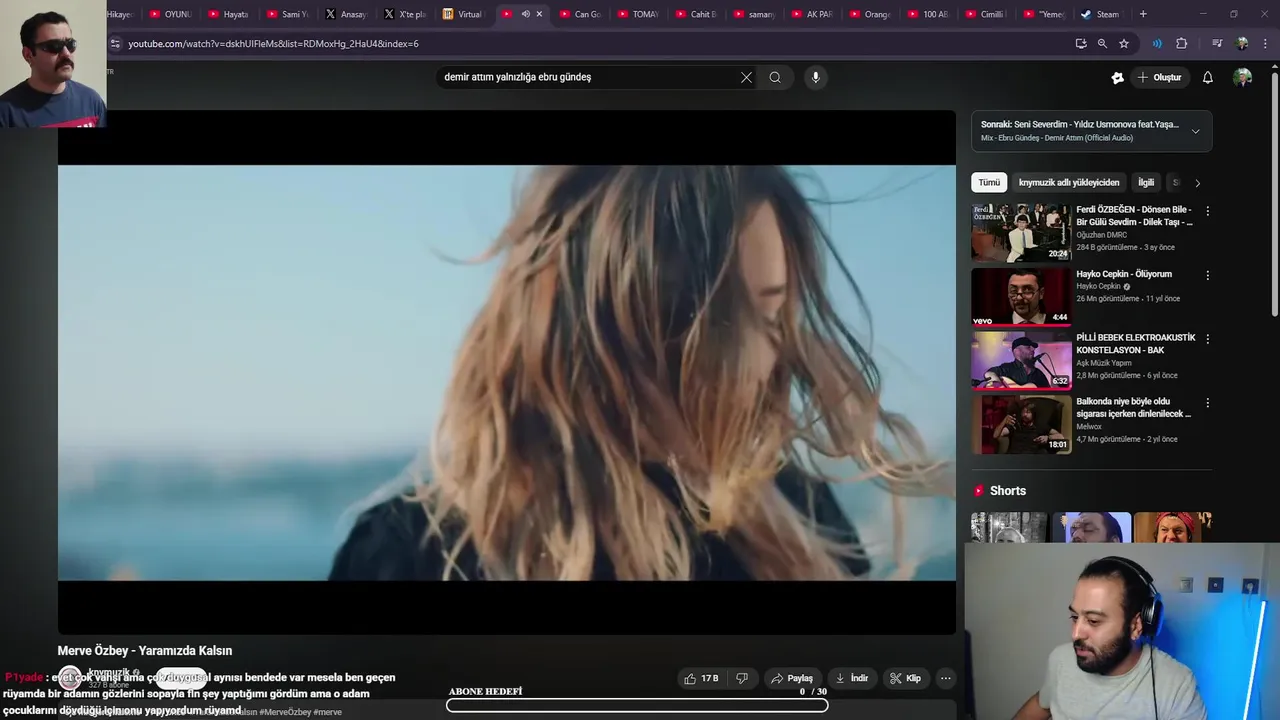This screenshot has height=720, width=1280.
Task: Open options menu for Balkonda video
Action: pyautogui.click(x=1207, y=403)
